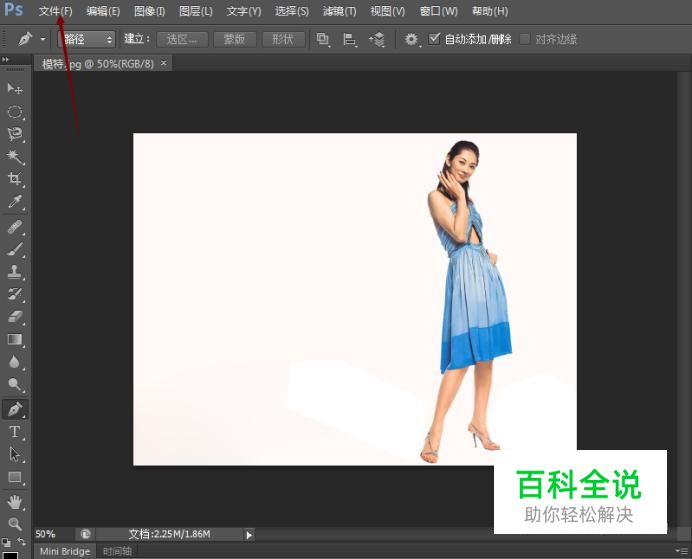Select the Elliptical Marquee tool
Image resolution: width=692 pixels, height=559 pixels.
click(15, 112)
